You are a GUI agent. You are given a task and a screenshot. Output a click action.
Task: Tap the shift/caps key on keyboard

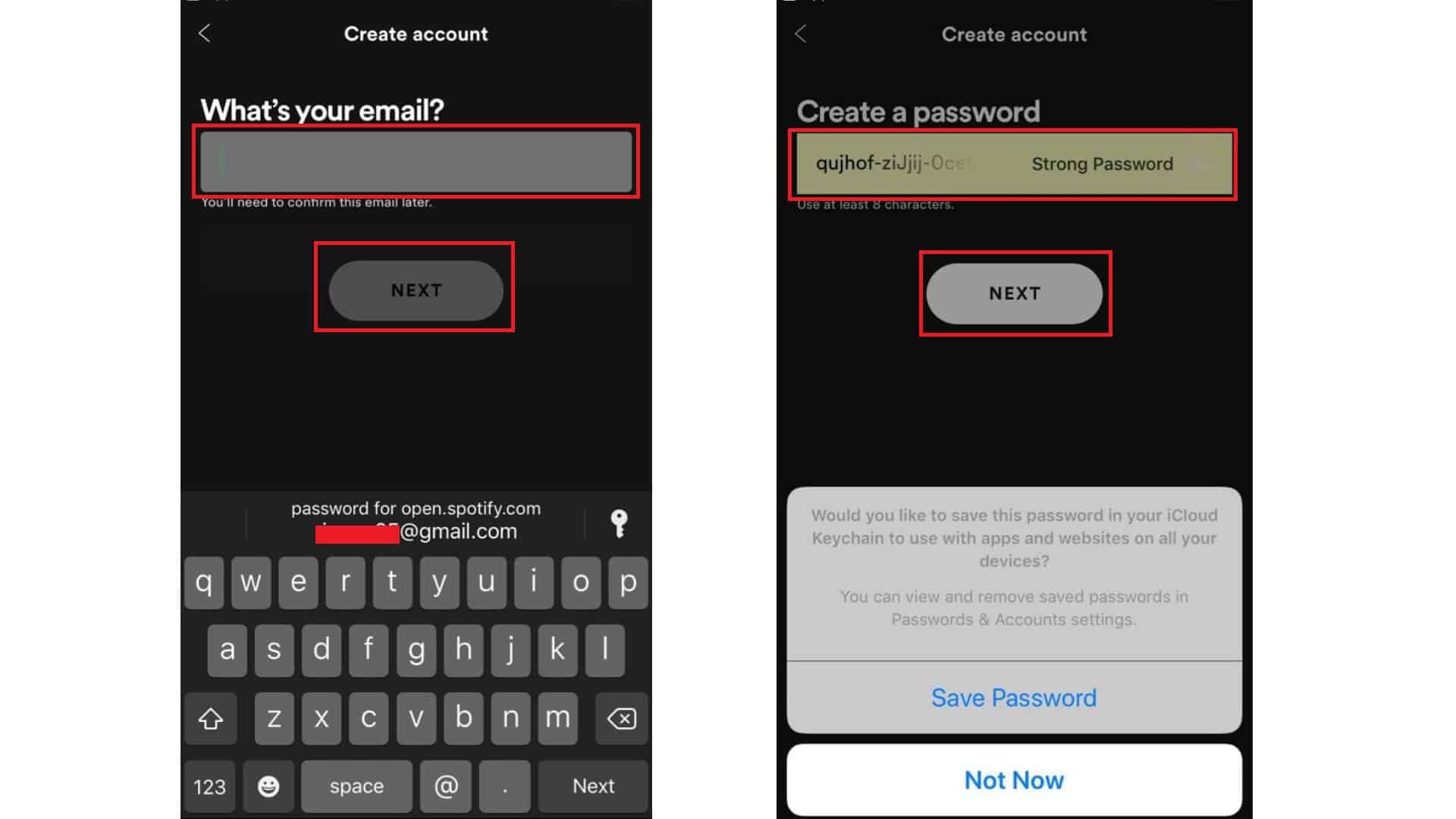tap(210, 718)
